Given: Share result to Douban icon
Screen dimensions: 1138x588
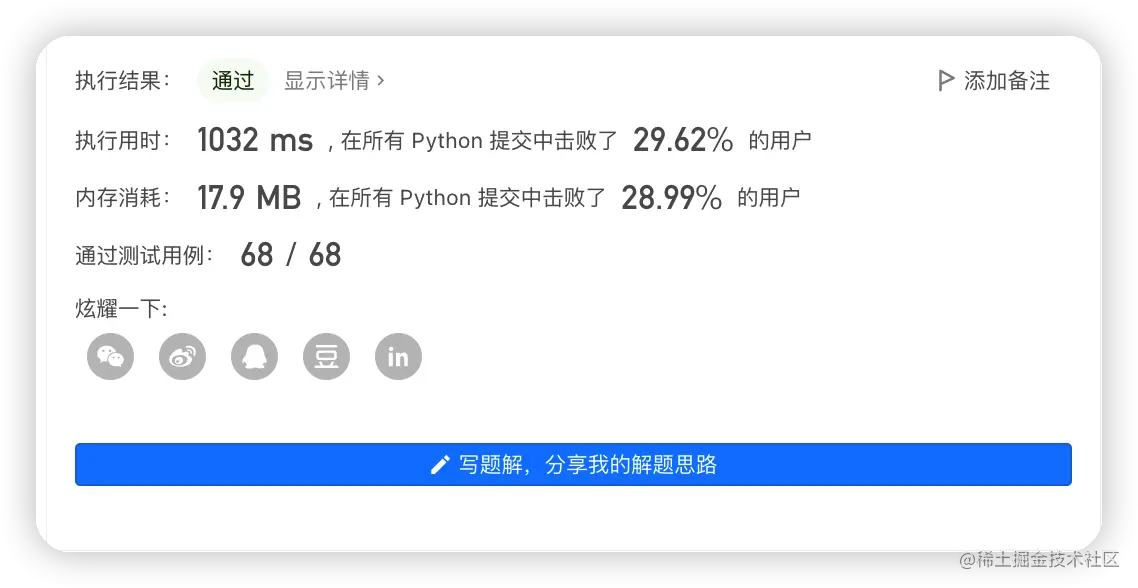Looking at the screenshot, I should (326, 357).
